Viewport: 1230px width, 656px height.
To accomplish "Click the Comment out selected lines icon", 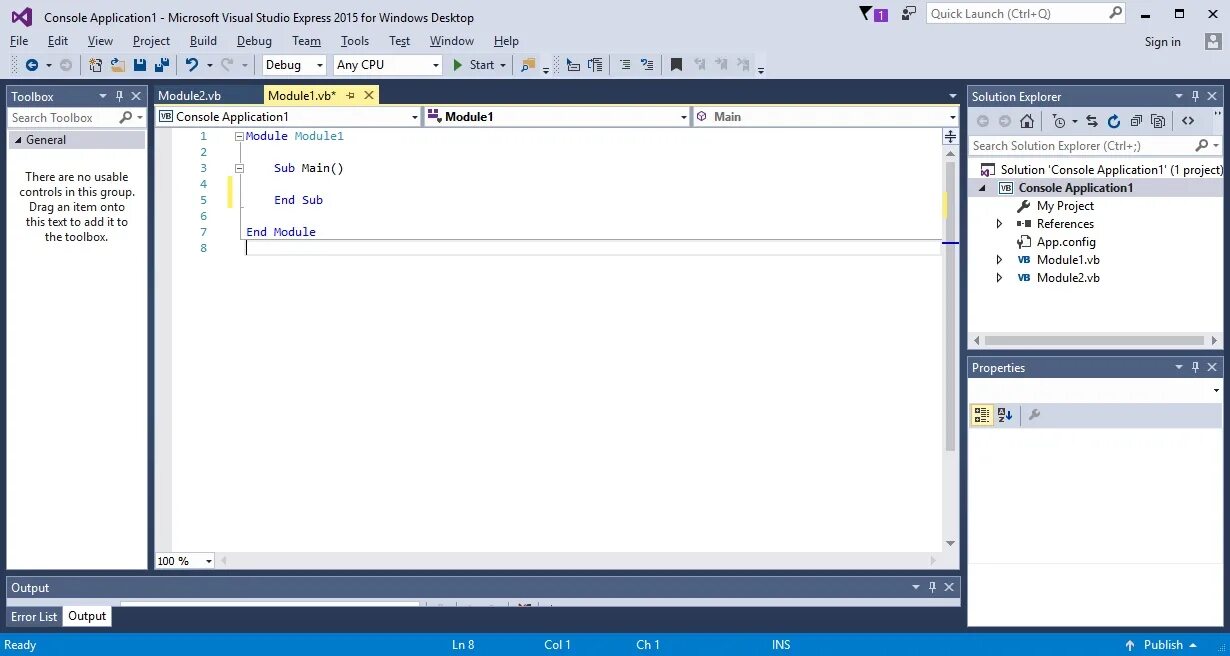I will (625, 65).
